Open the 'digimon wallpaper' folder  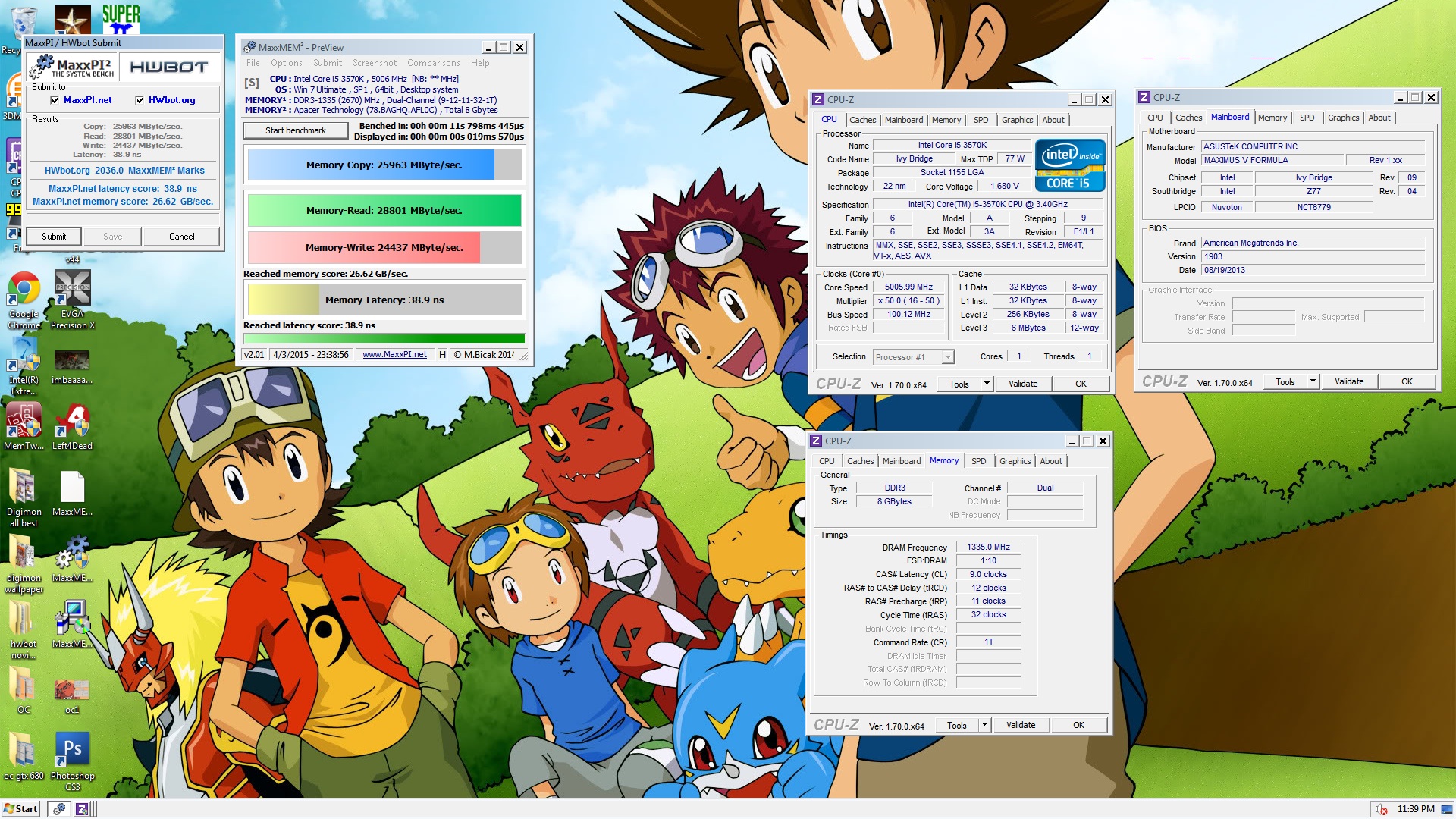(x=24, y=563)
